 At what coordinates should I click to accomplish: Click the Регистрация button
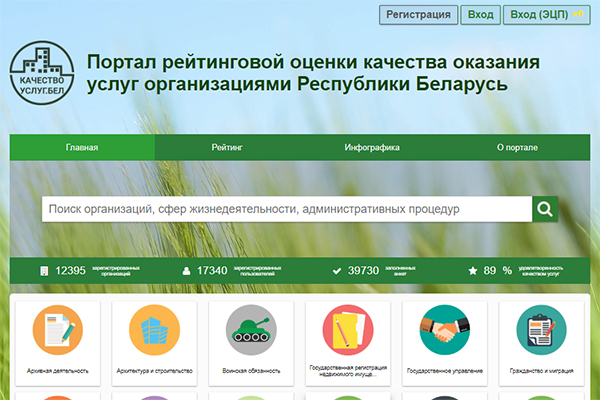(x=418, y=15)
